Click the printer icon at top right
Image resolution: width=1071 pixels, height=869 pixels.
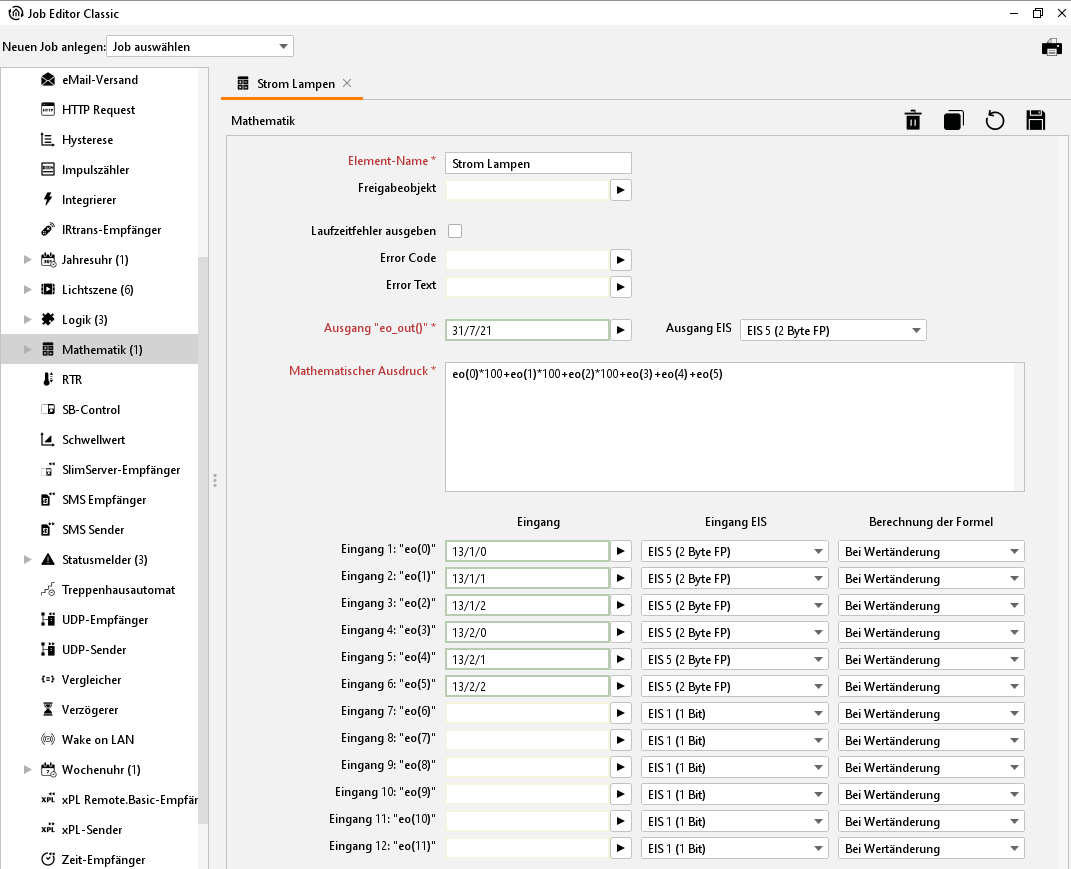pyautogui.click(x=1051, y=47)
